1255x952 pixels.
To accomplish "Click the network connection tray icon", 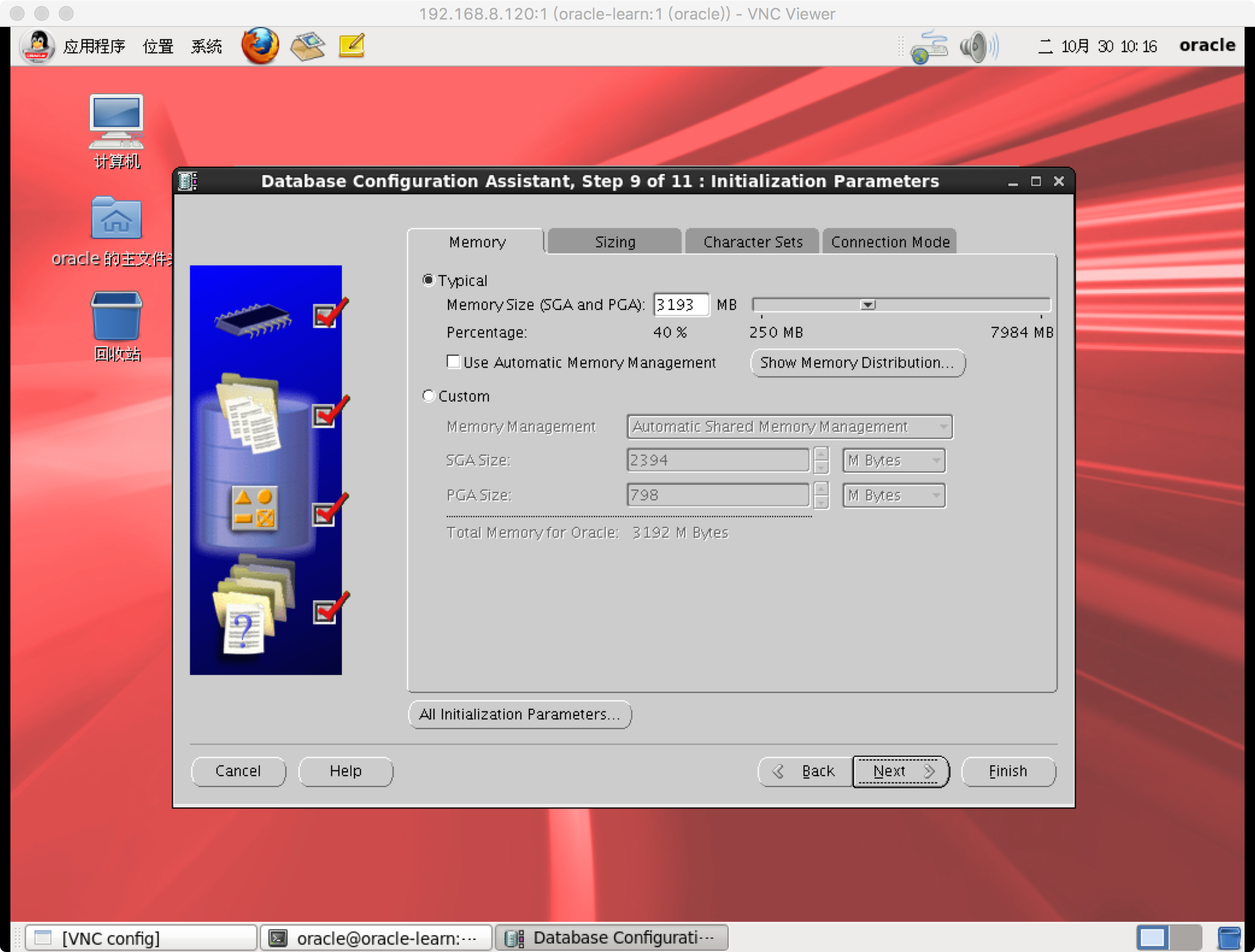I will (x=929, y=47).
